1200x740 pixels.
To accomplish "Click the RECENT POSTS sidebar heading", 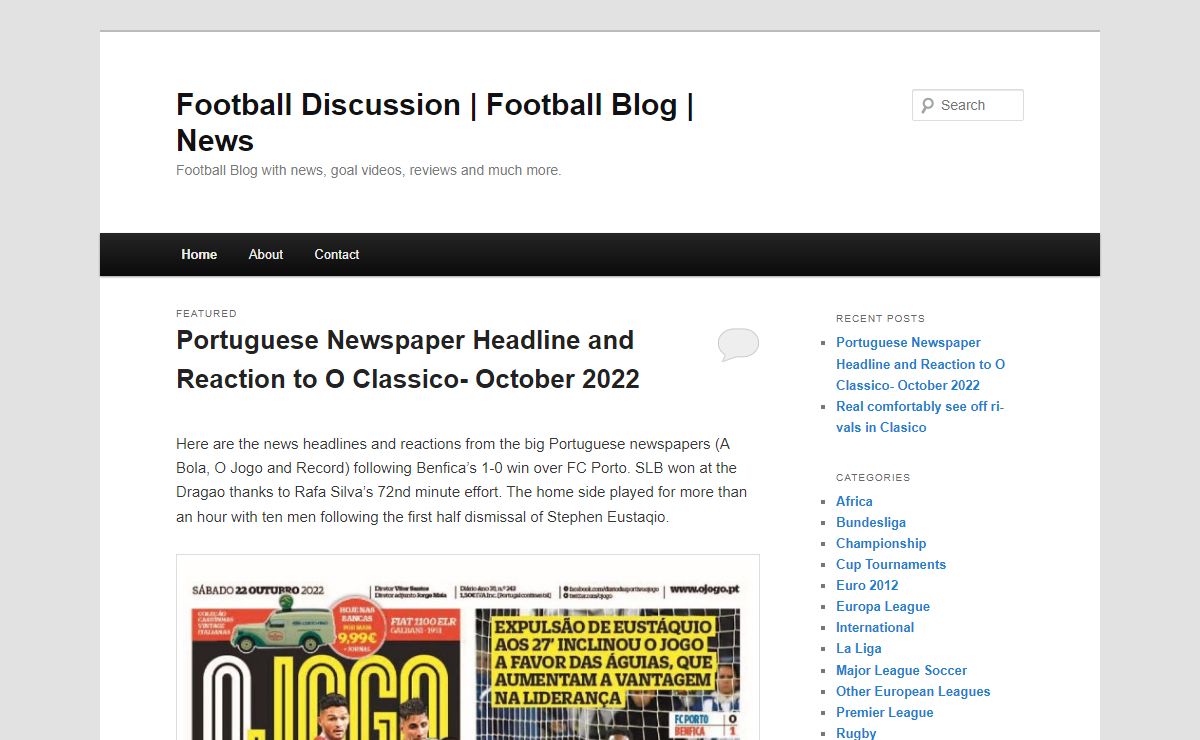I will click(x=880, y=318).
